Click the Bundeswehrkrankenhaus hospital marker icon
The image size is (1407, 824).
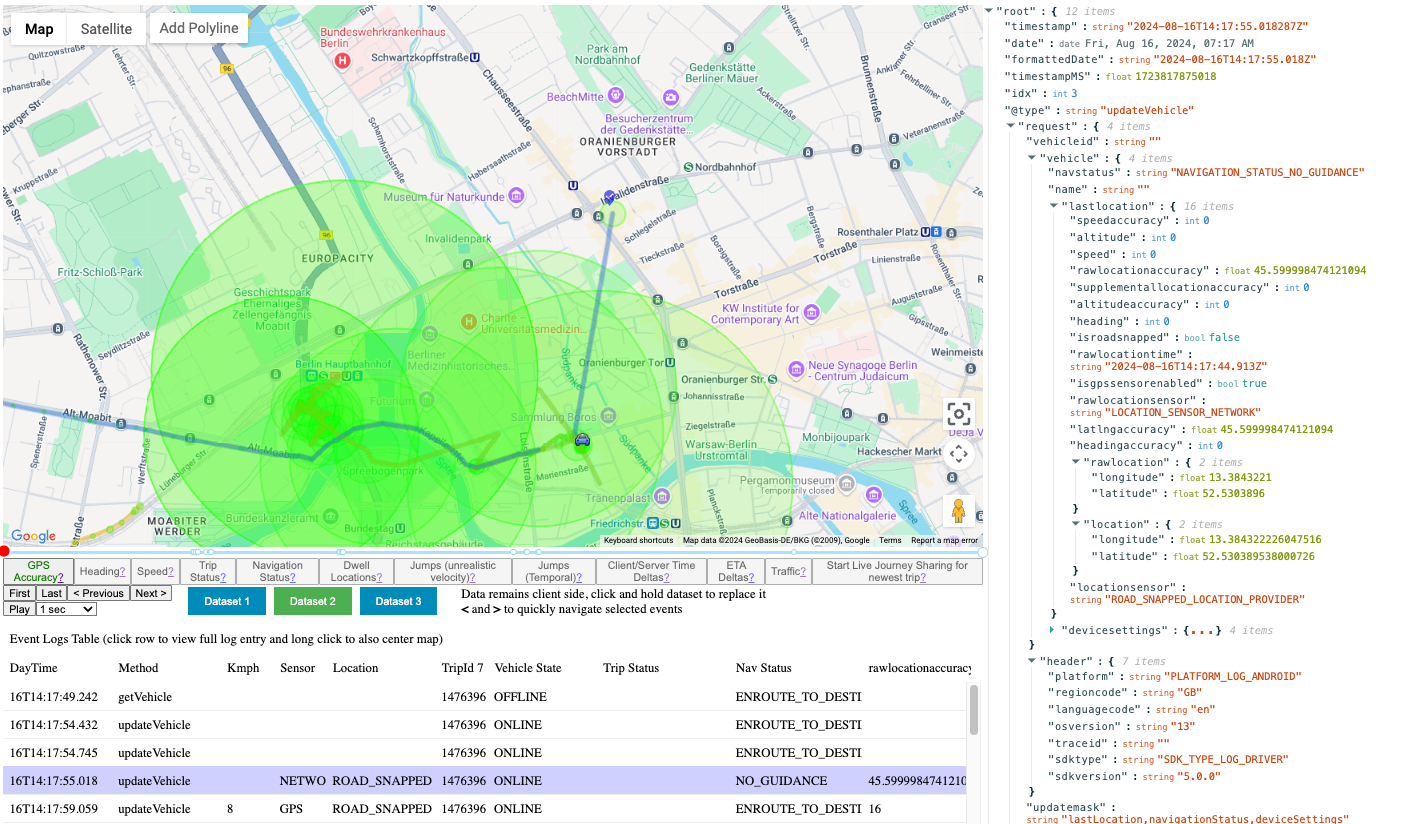(343, 60)
